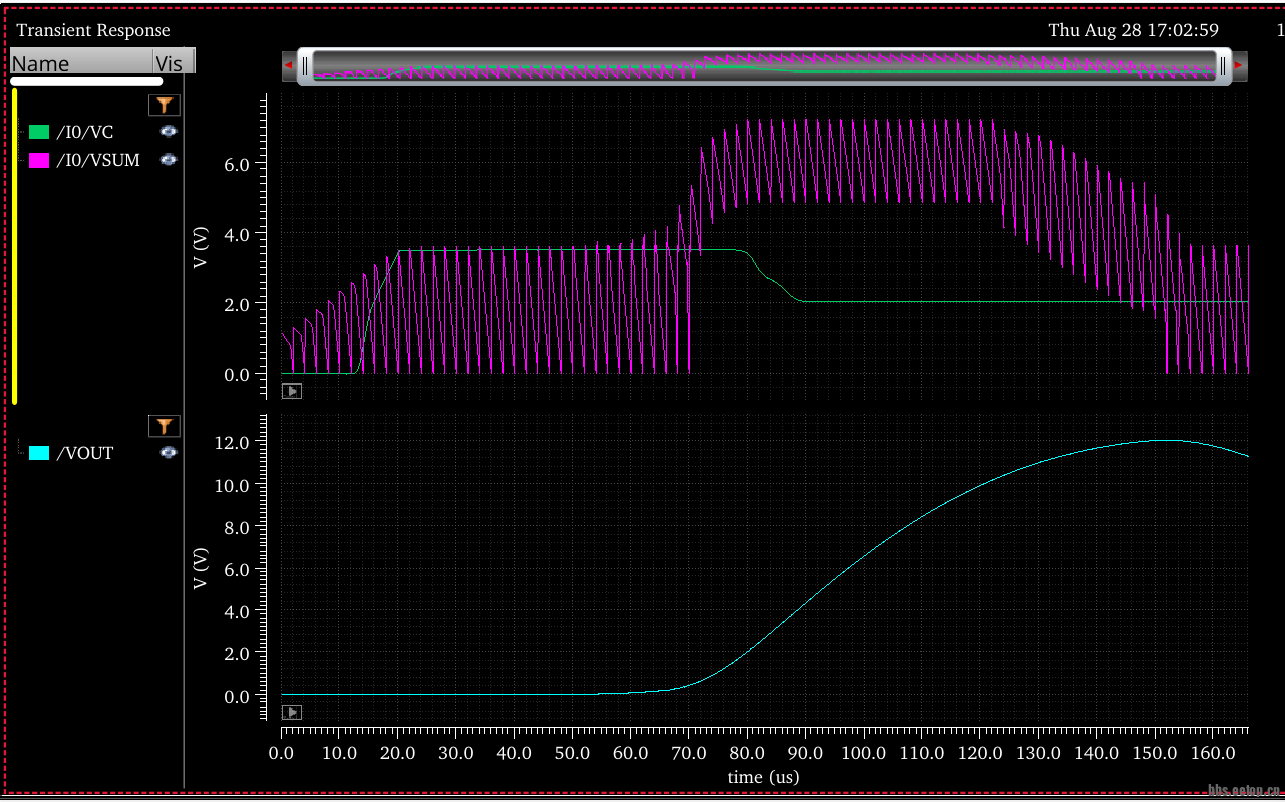Click right red arrow of zoom scrollbar
1285x802 pixels.
[1239, 65]
